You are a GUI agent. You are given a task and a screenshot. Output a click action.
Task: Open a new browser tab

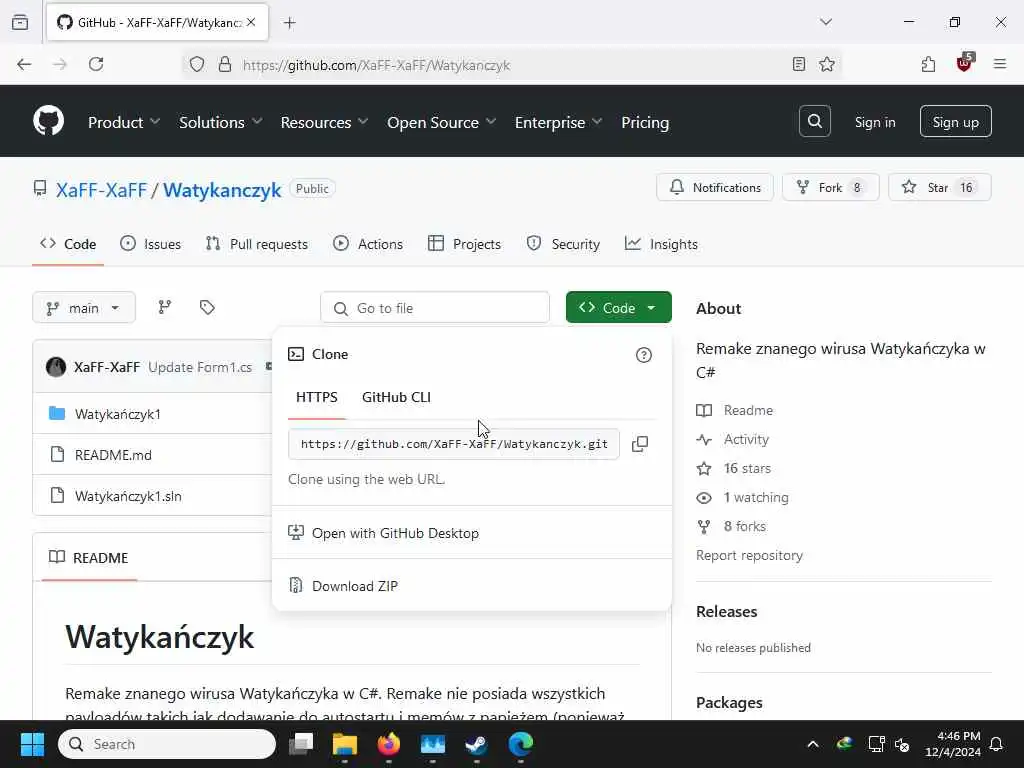click(x=290, y=23)
